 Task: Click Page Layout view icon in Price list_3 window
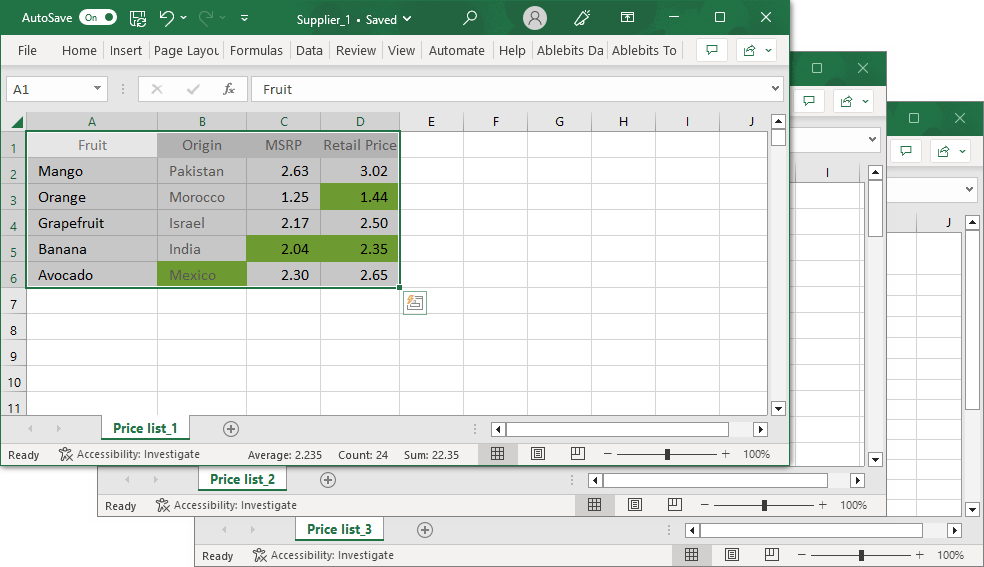(x=732, y=555)
